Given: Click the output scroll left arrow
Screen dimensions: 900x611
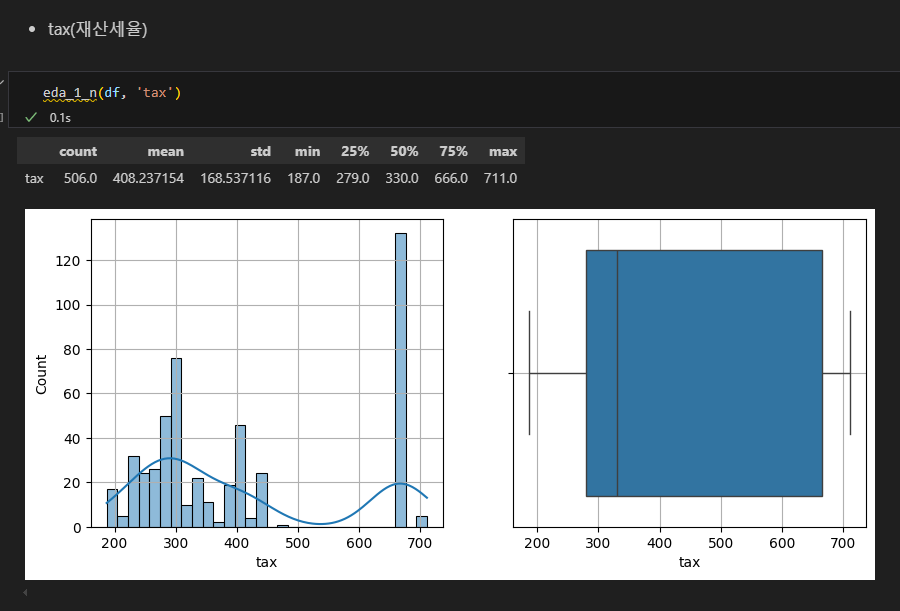Looking at the screenshot, I should (x=25, y=592).
